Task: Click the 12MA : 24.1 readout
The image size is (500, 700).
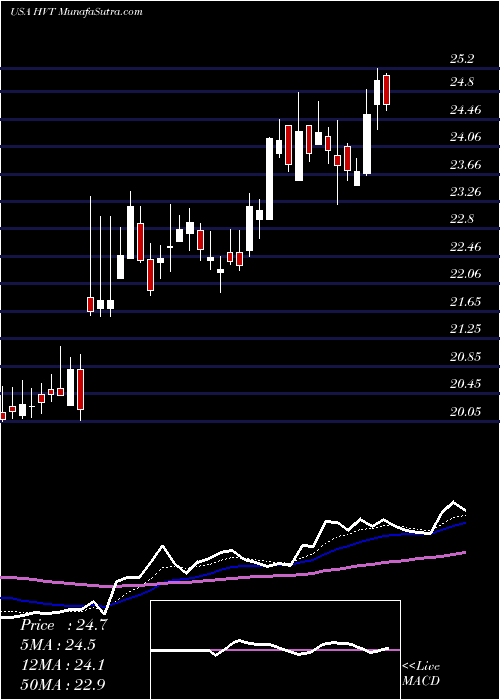Action: [x=64, y=665]
